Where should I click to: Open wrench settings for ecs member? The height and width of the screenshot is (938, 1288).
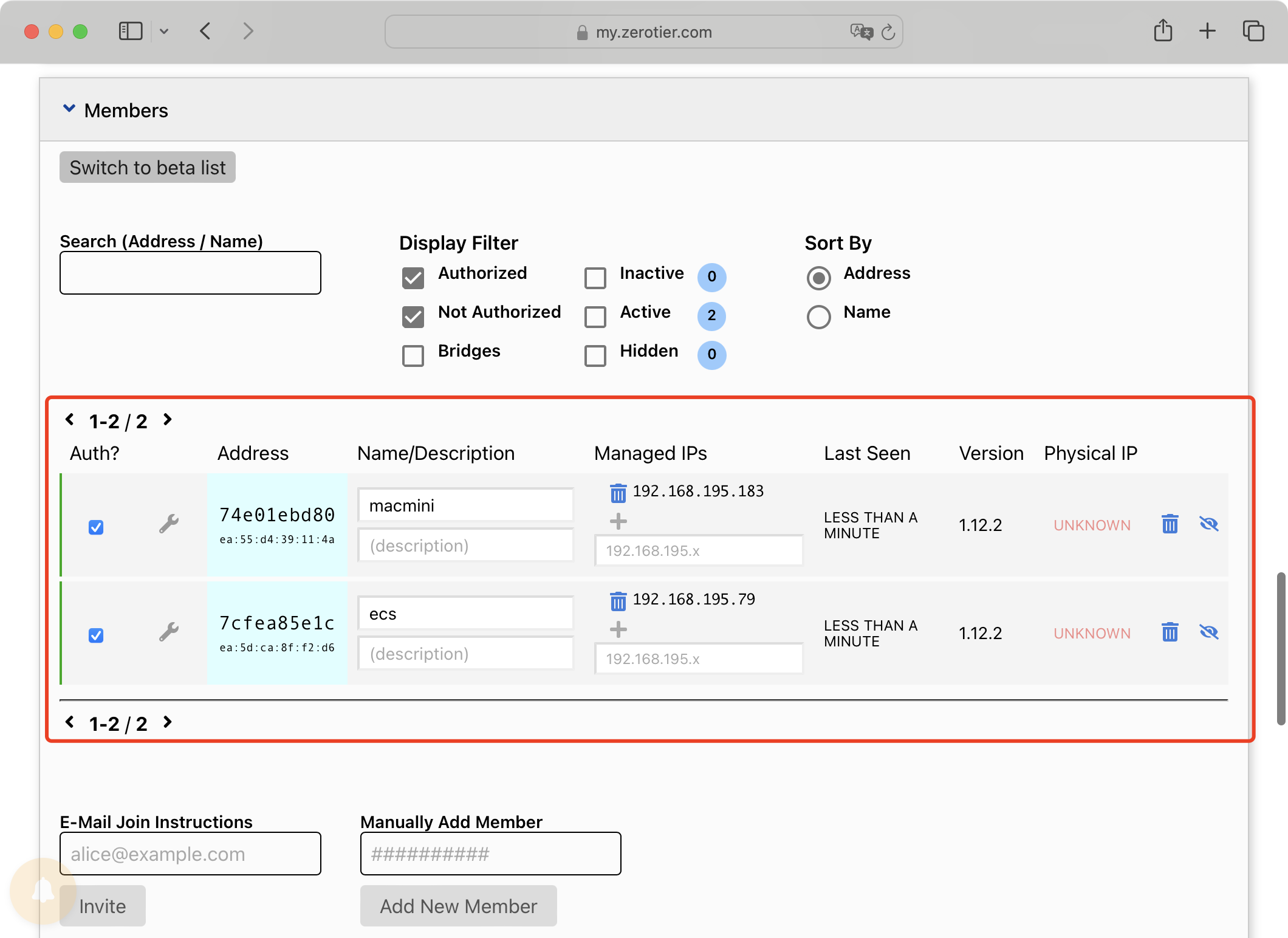[x=169, y=632]
